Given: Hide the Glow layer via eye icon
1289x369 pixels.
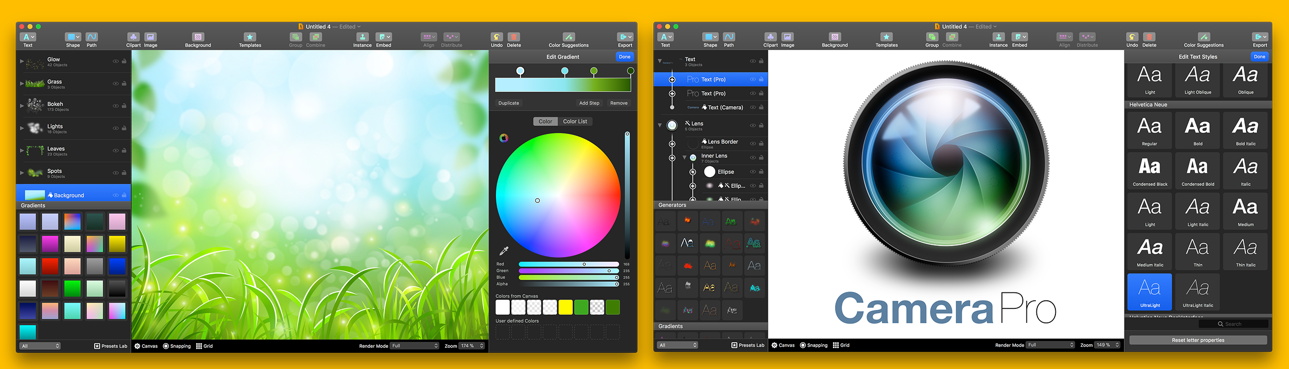Looking at the screenshot, I should click(x=116, y=61).
